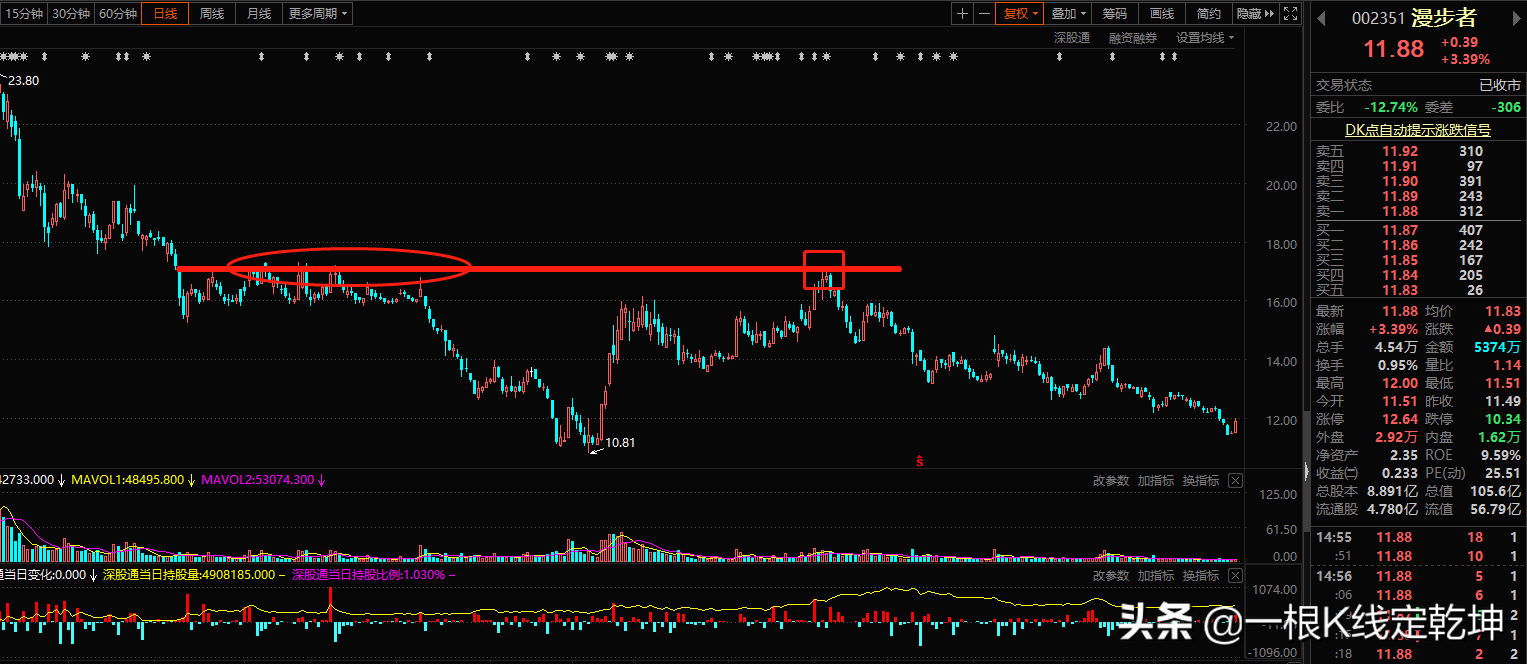Toggle the 简约 simplified mode
The width and height of the screenshot is (1527, 664).
click(1209, 13)
